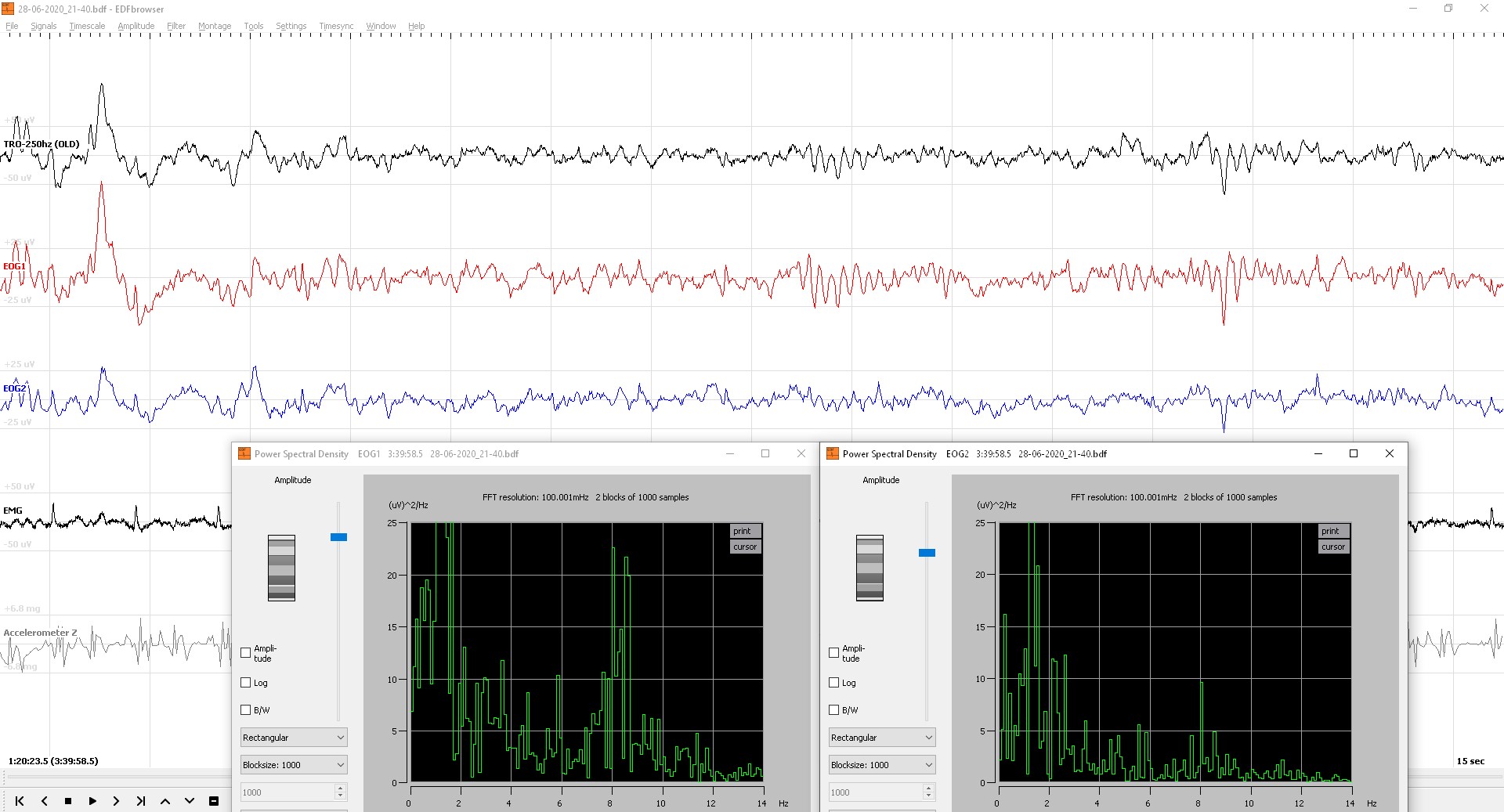Toggle B/W checkbox in EOG2 window
This screenshot has width=1504, height=812.
[834, 710]
